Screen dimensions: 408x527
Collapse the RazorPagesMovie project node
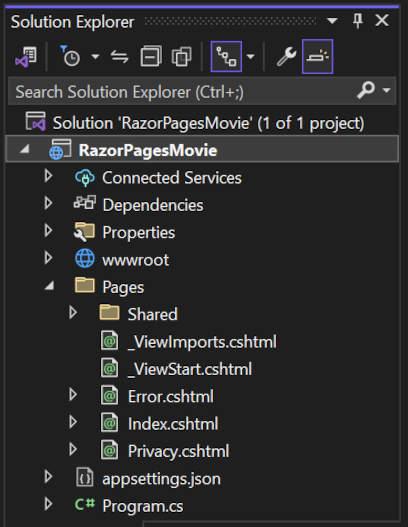(x=25, y=149)
